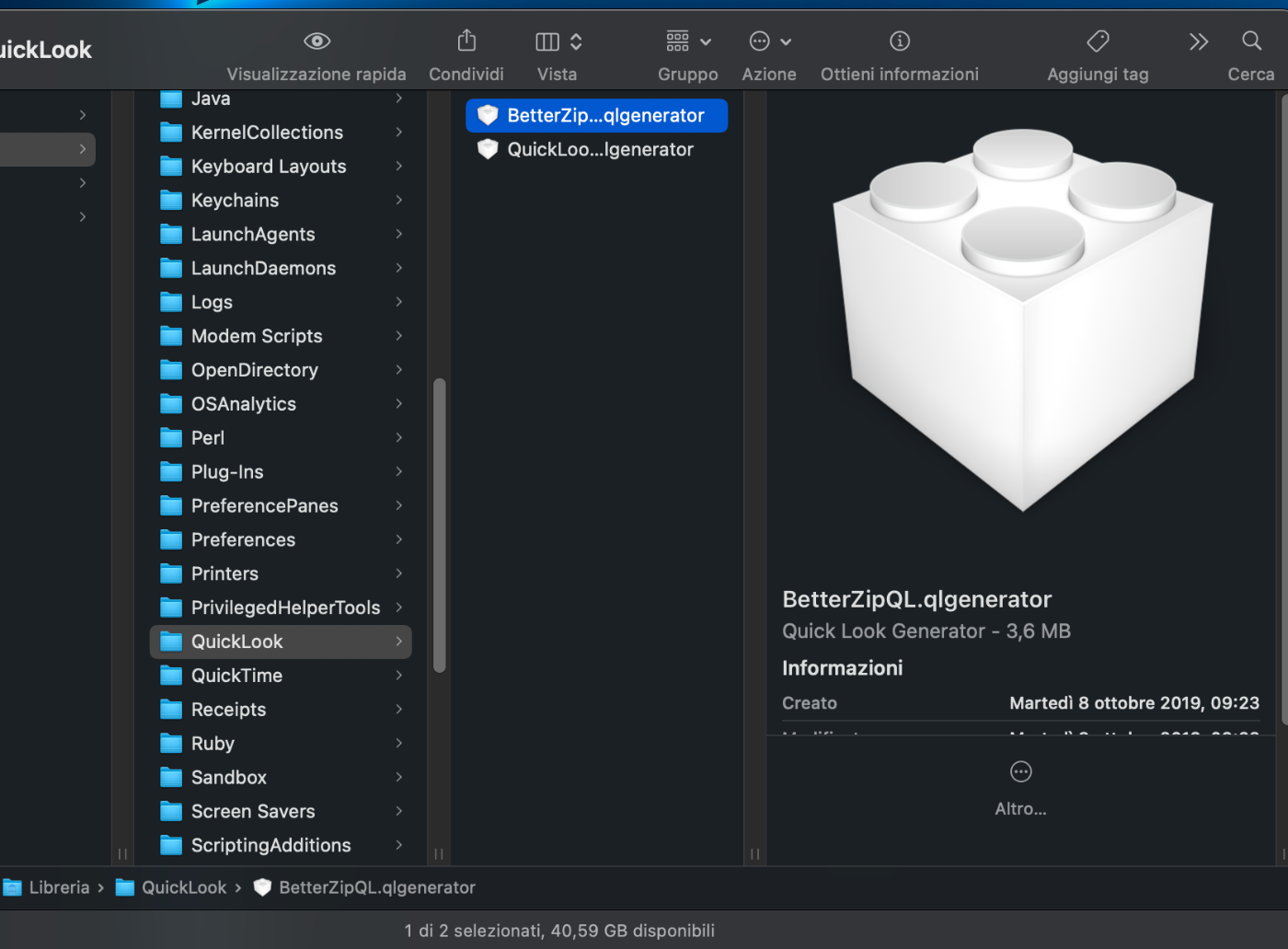Select the KernelCollections folder
1288x949 pixels.
[281, 133]
